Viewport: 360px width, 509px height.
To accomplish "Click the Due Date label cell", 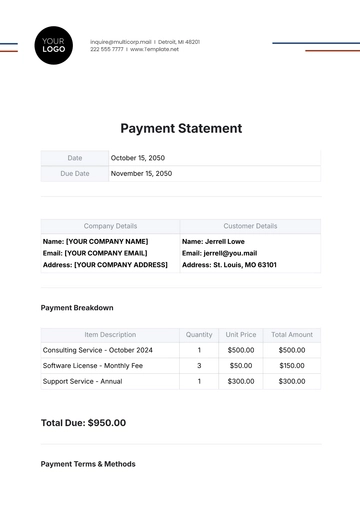I will click(x=75, y=174).
